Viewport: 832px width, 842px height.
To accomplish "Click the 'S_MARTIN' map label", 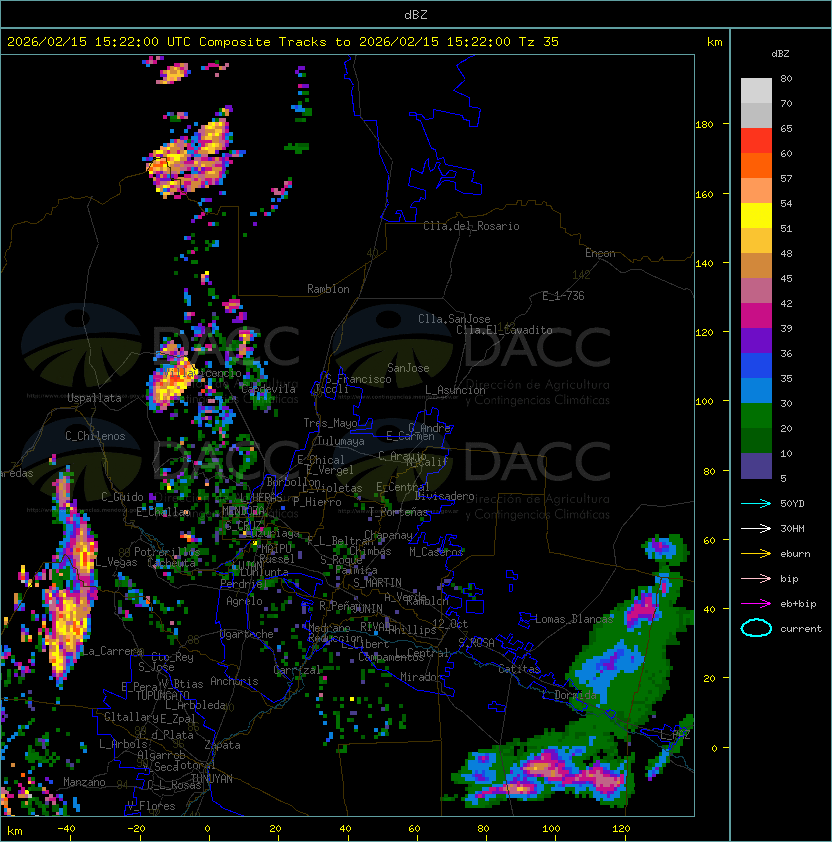I will [x=377, y=583].
